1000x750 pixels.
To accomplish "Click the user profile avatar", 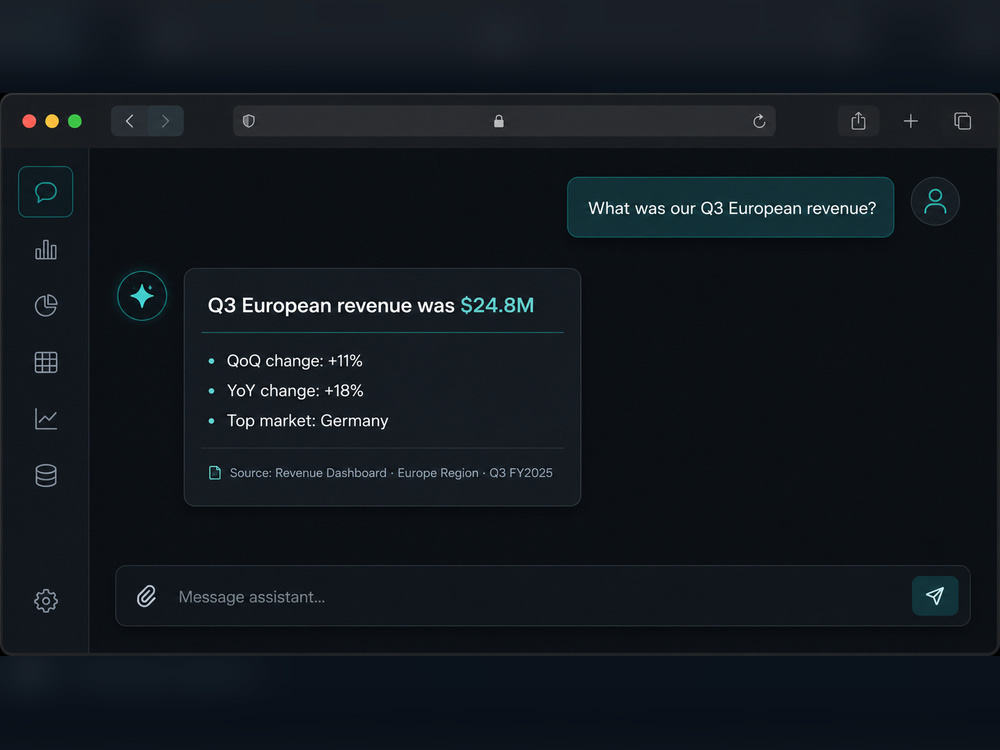I will [935, 202].
